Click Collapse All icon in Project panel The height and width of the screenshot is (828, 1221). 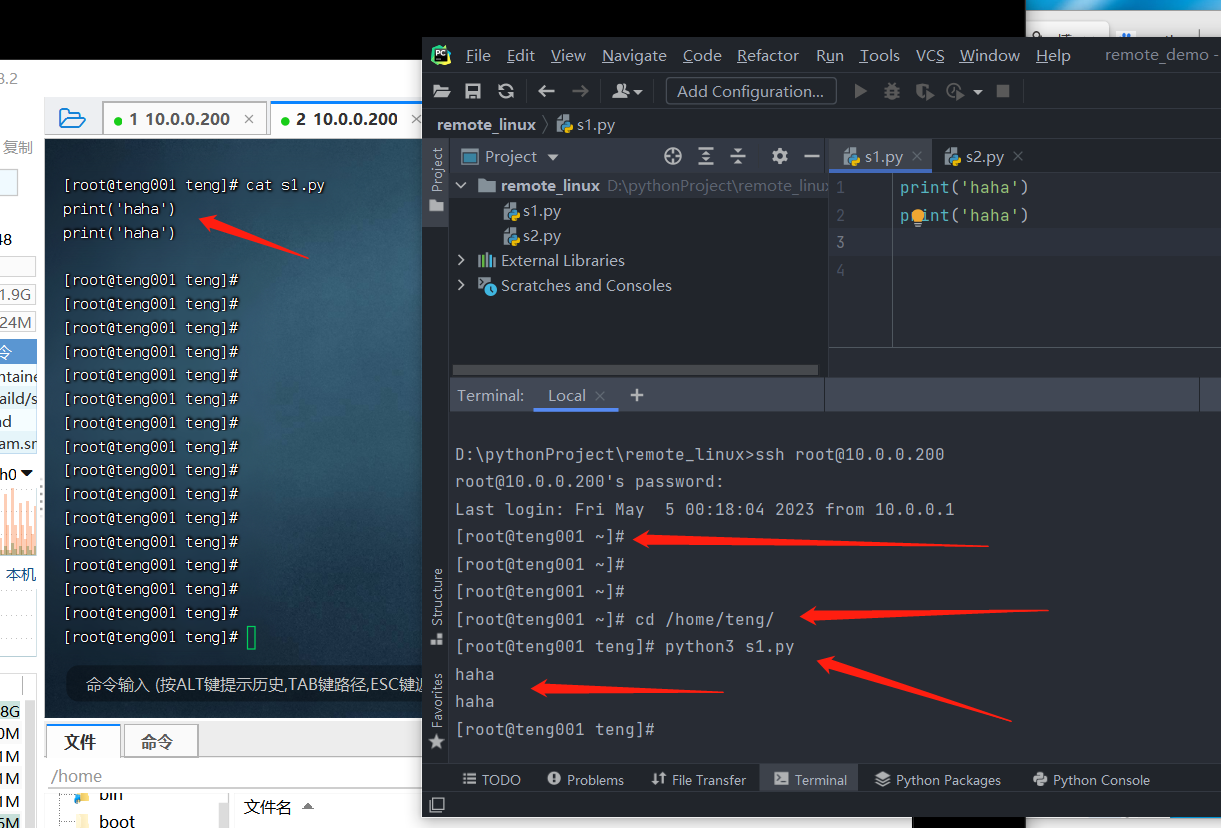[x=738, y=156]
